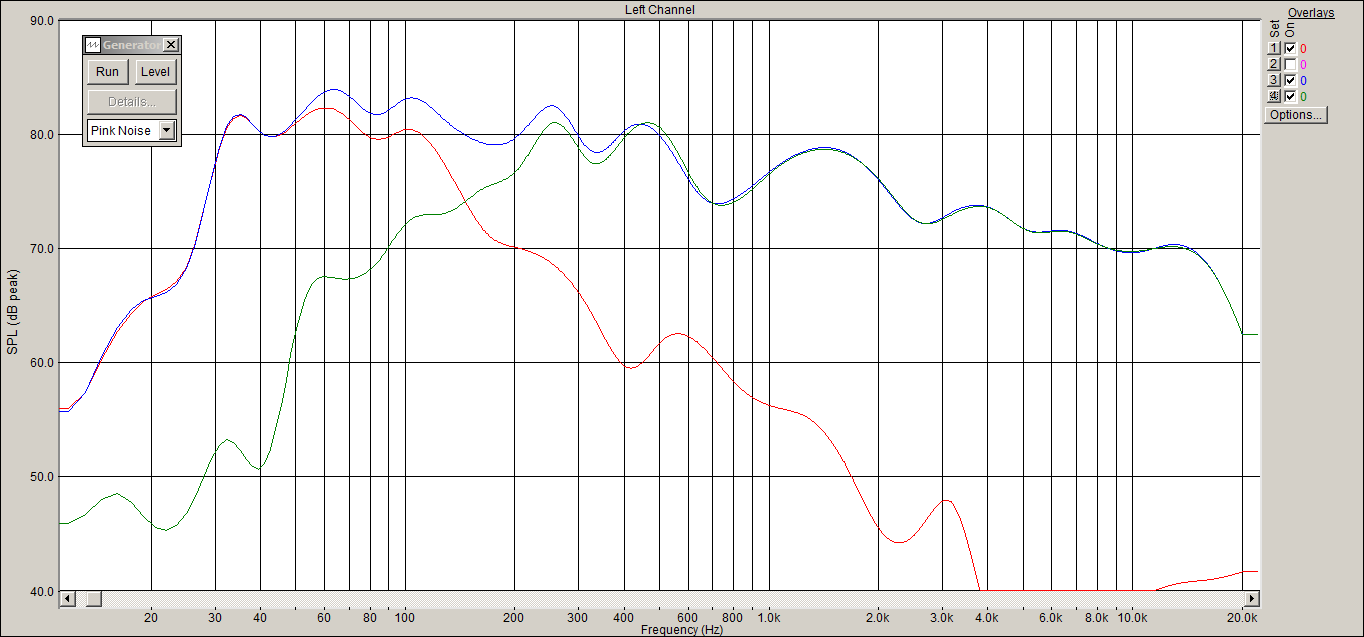This screenshot has height=637, width=1364.
Task: Click the SPL (dB peak) axis label
Action: (x=14, y=311)
